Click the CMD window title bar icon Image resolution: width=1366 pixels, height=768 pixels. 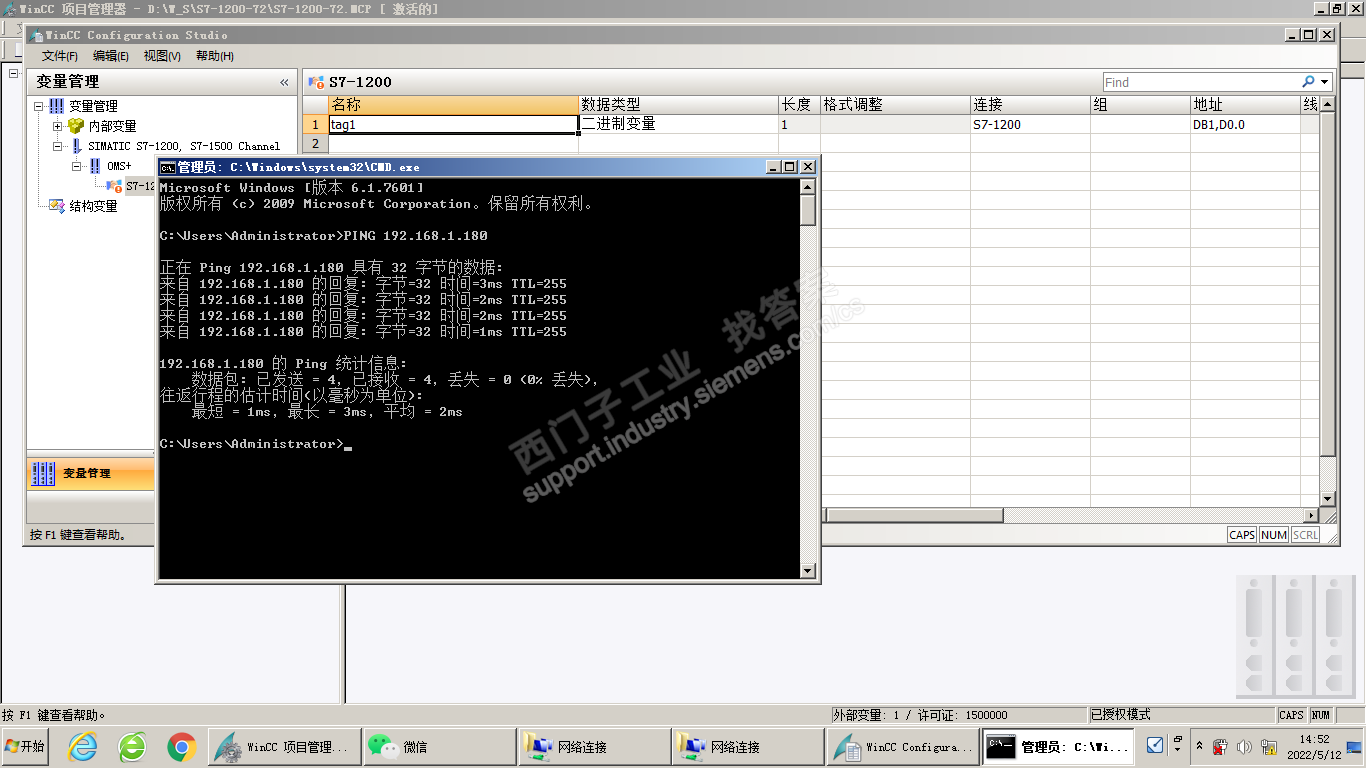168,167
